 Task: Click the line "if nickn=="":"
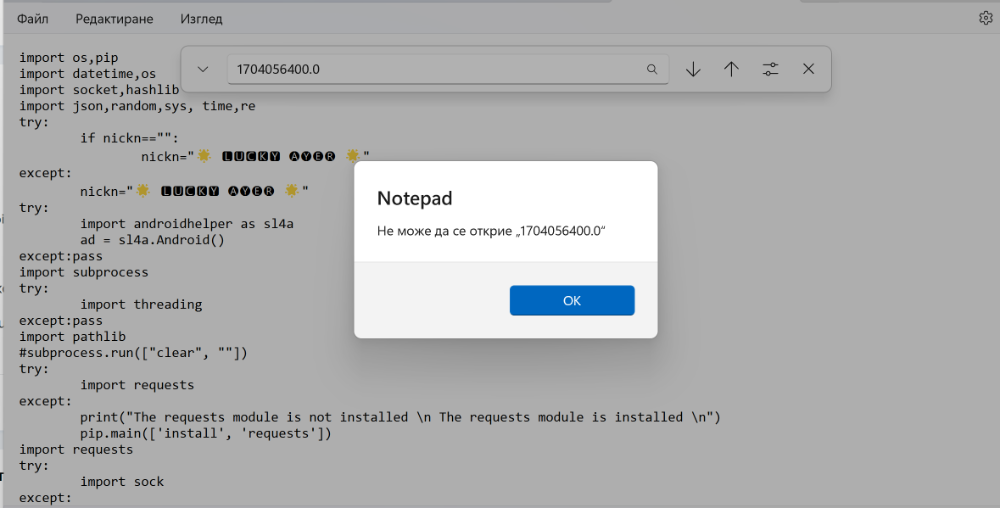coord(129,138)
